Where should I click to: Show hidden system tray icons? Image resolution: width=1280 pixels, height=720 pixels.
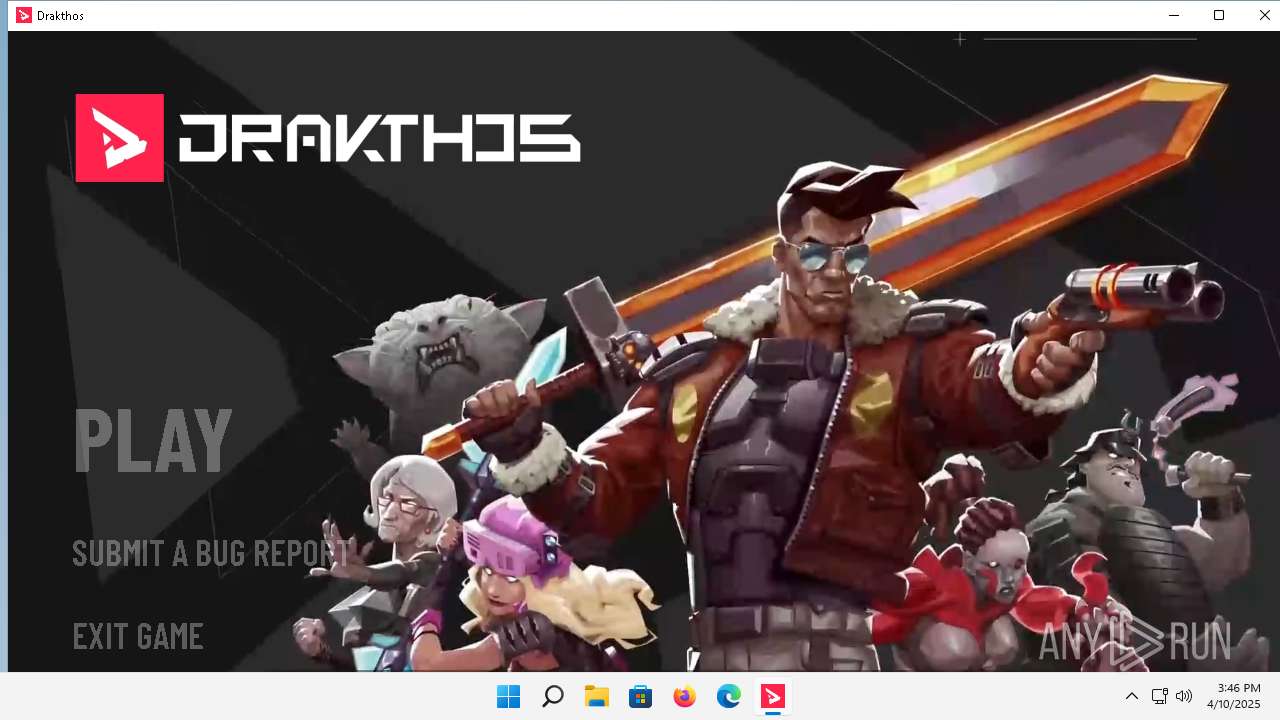(1131, 696)
